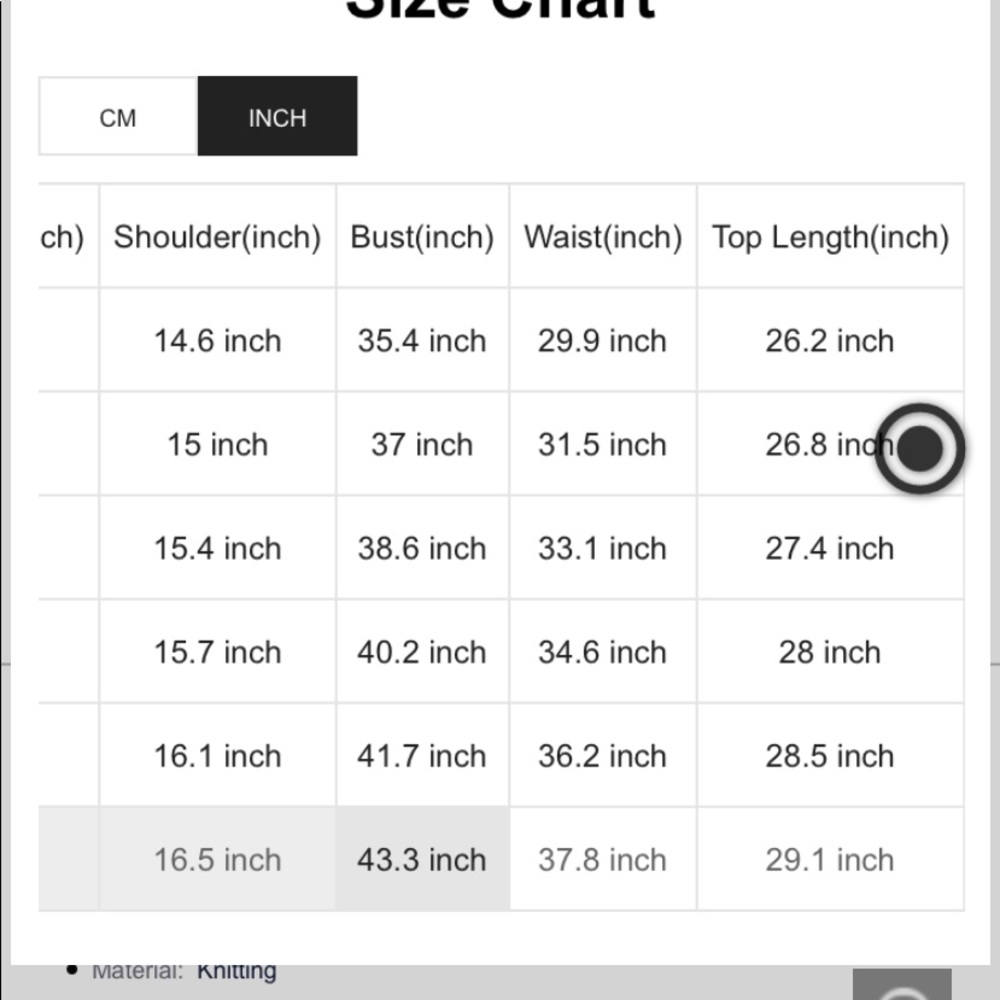Click the 16.5 inch shoulder cell

(217, 859)
